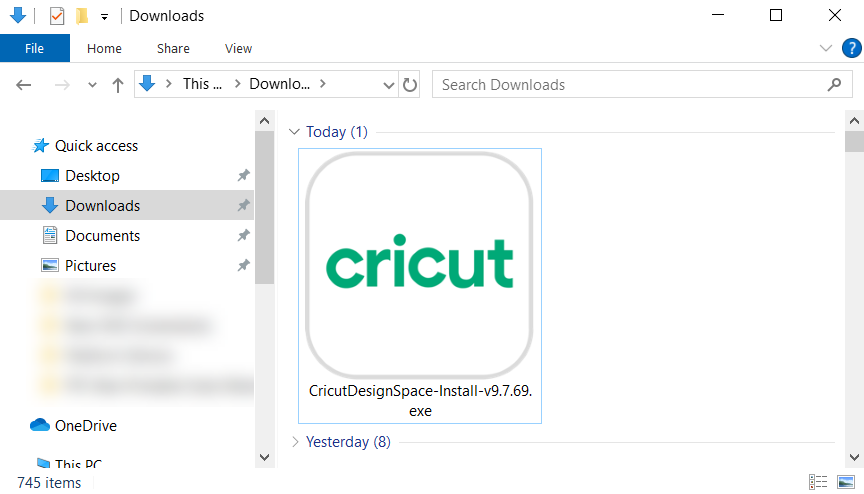
Task: Click the address bar Downloads folder icon
Action: pos(147,84)
